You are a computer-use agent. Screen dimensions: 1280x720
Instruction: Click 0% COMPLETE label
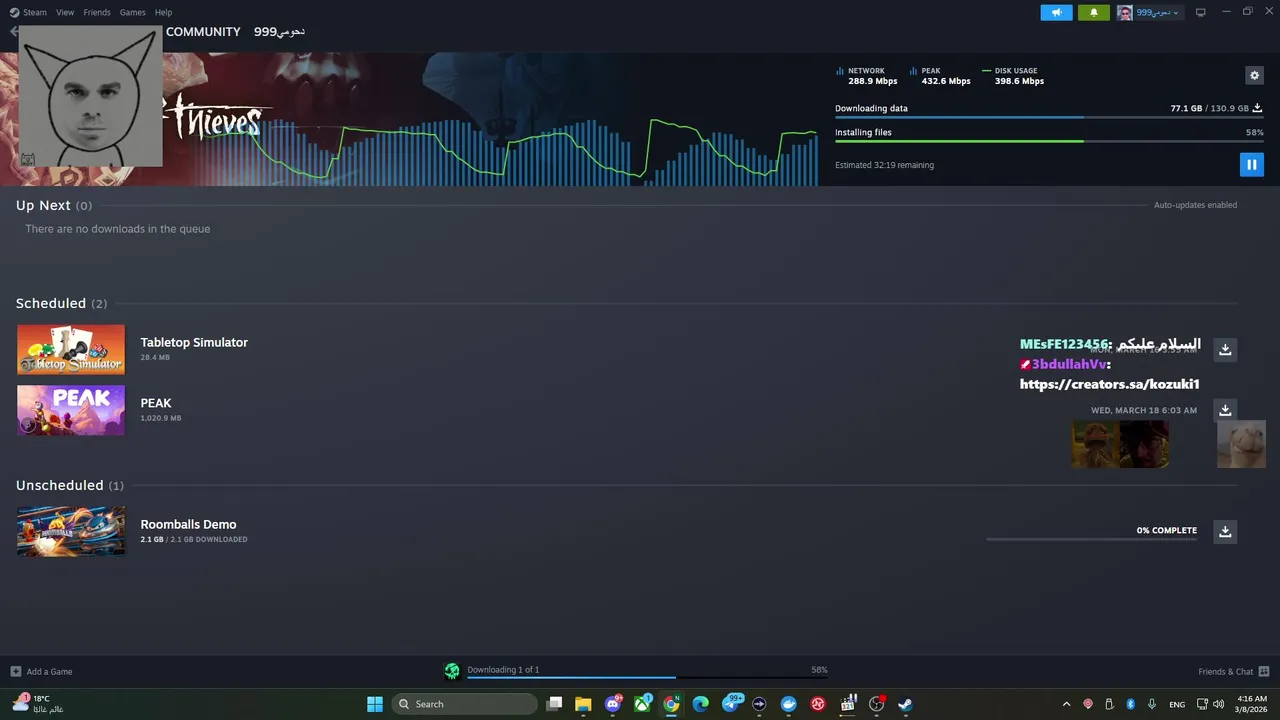pos(1166,530)
